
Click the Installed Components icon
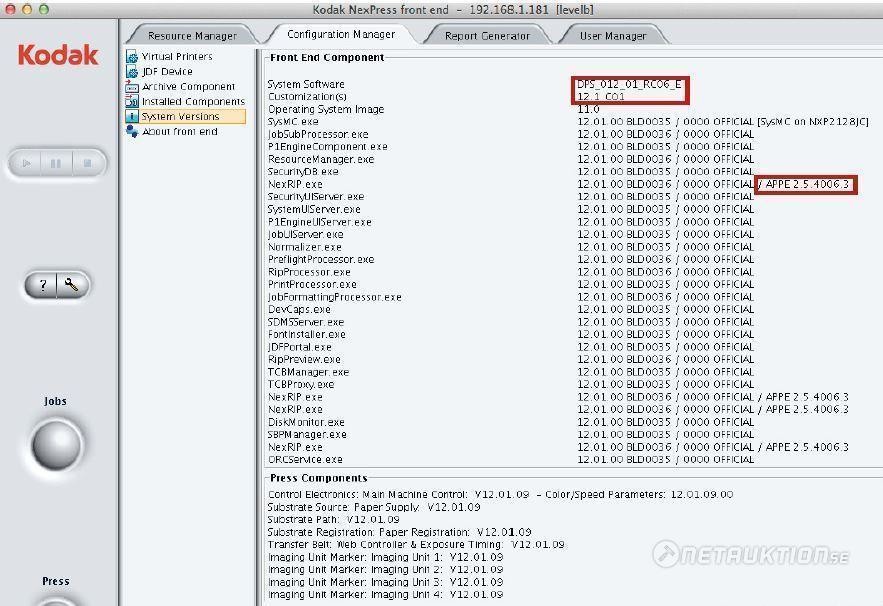coord(132,101)
